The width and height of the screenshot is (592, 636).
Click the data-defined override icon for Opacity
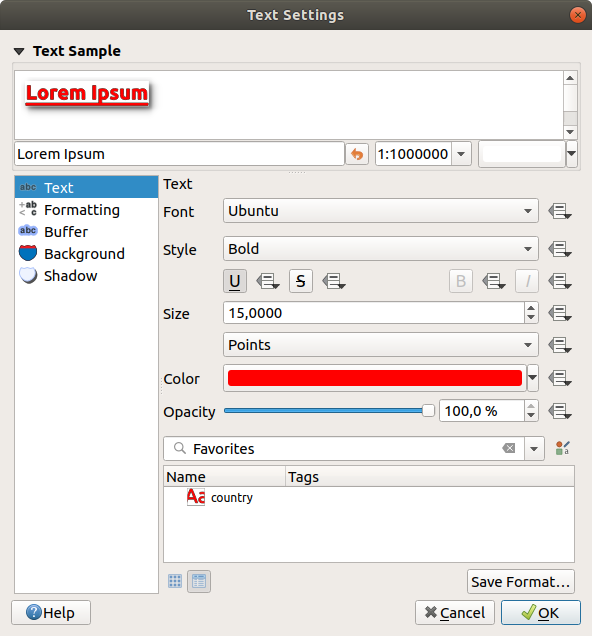pyautogui.click(x=560, y=411)
